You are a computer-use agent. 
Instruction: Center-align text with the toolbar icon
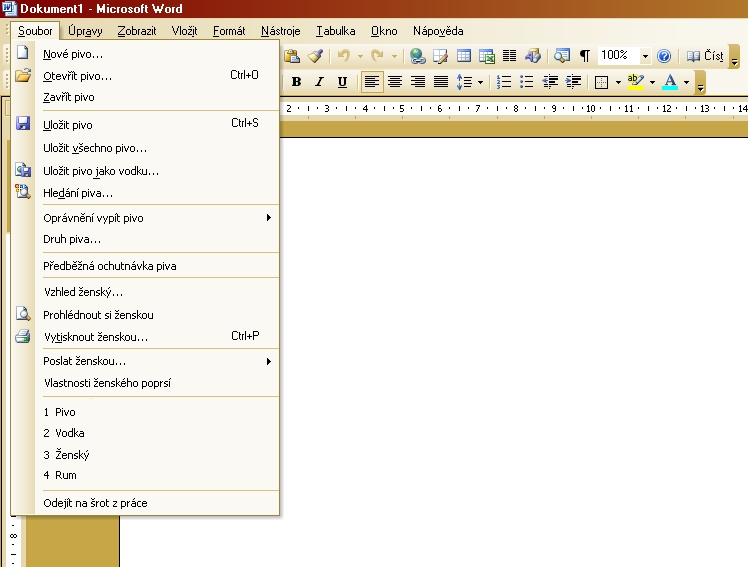[395, 82]
